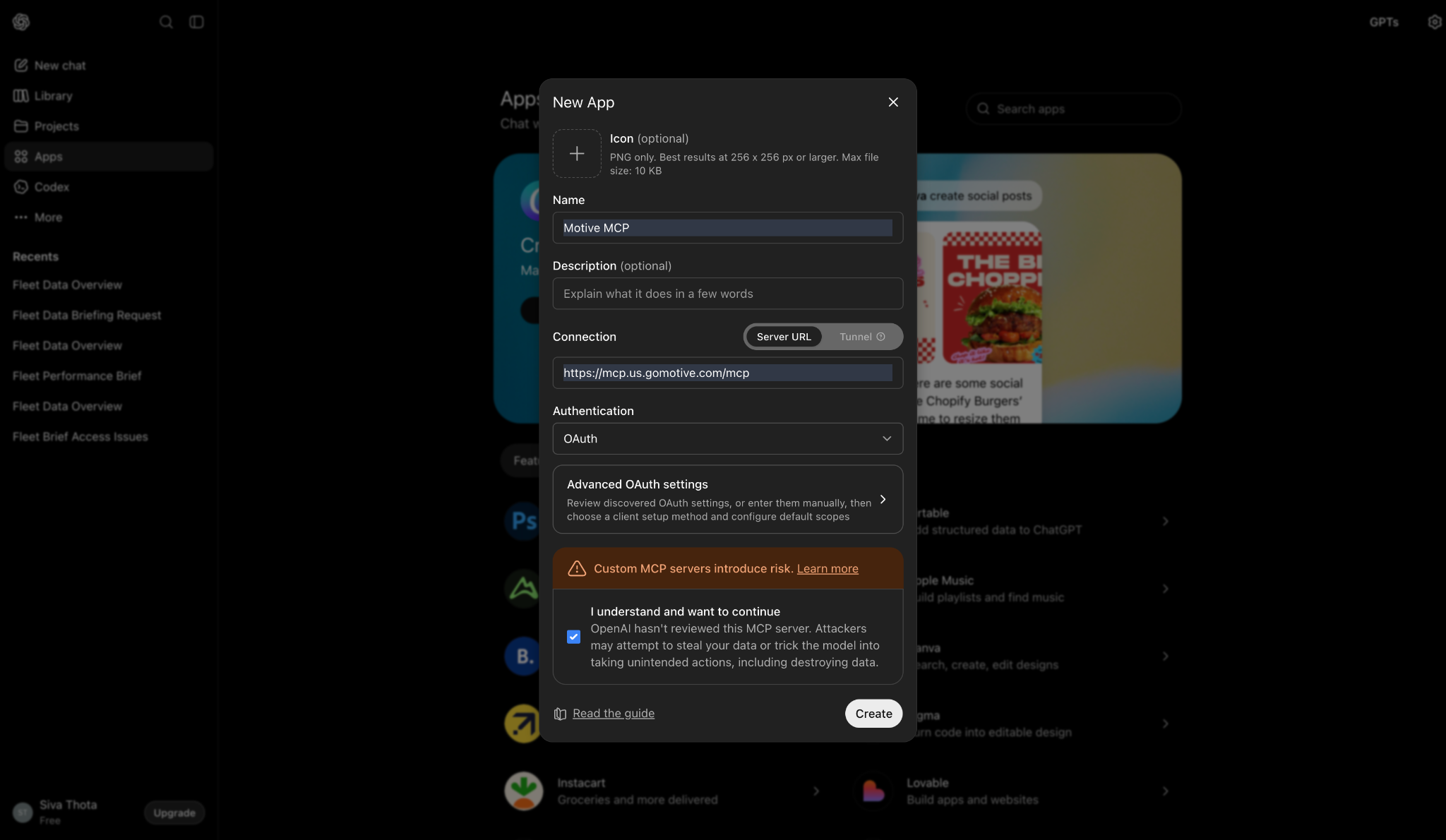Screen dimensions: 1446x840
Task: Expand the Instacart row chevron
Action: (x=815, y=791)
